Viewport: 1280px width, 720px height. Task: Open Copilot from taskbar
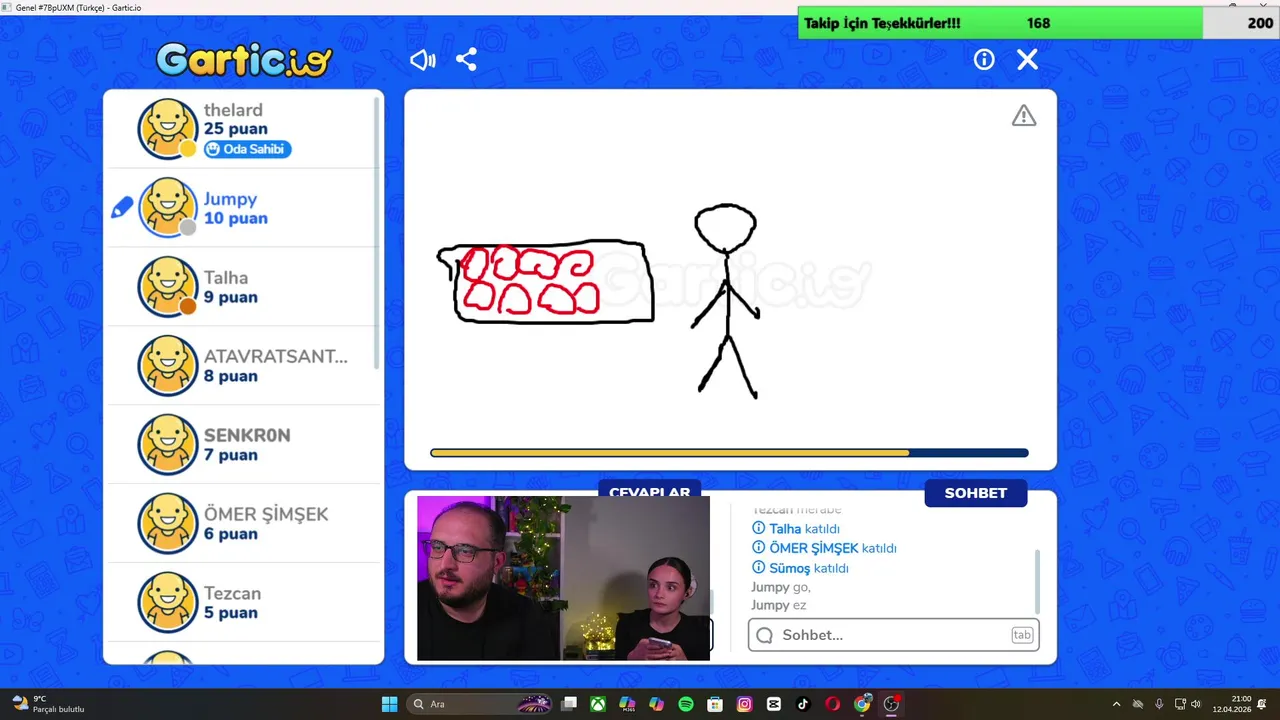pos(656,704)
